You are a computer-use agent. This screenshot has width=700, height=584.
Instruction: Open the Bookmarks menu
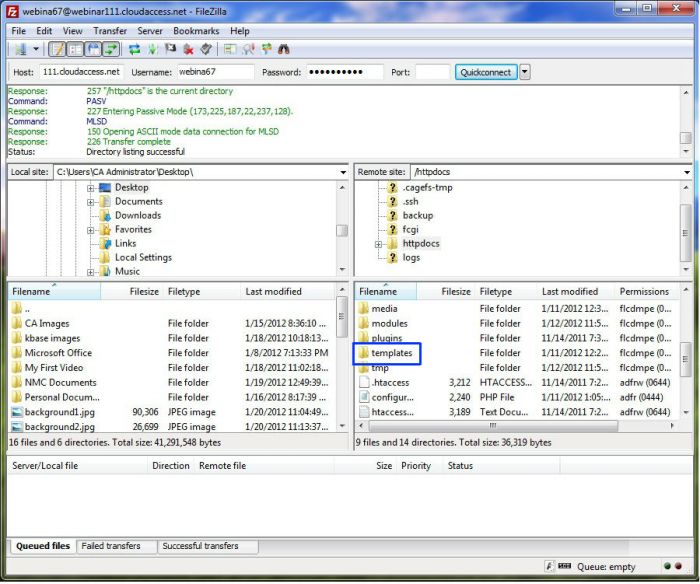click(x=196, y=31)
